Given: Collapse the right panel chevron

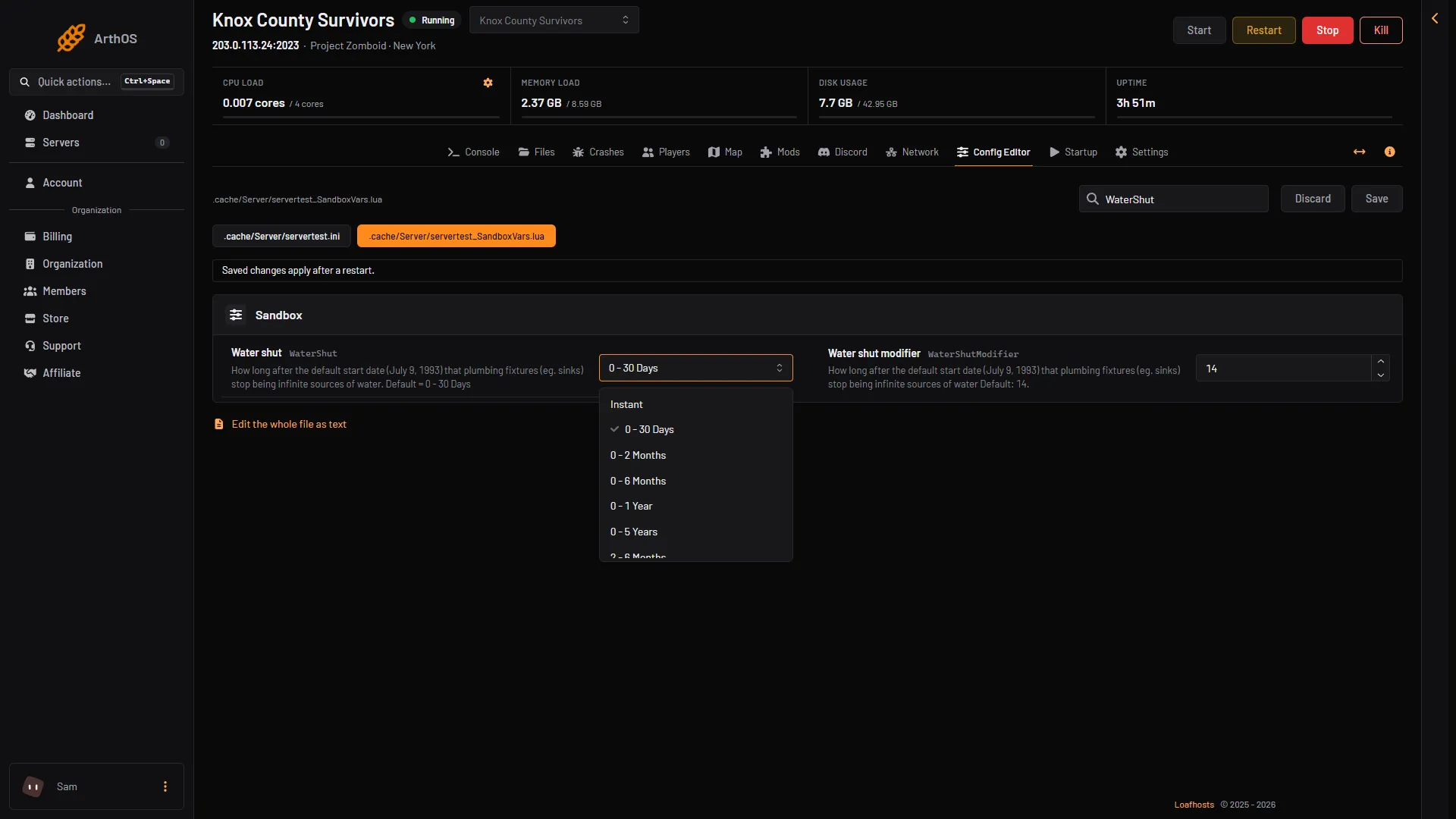Looking at the screenshot, I should 1434,19.
